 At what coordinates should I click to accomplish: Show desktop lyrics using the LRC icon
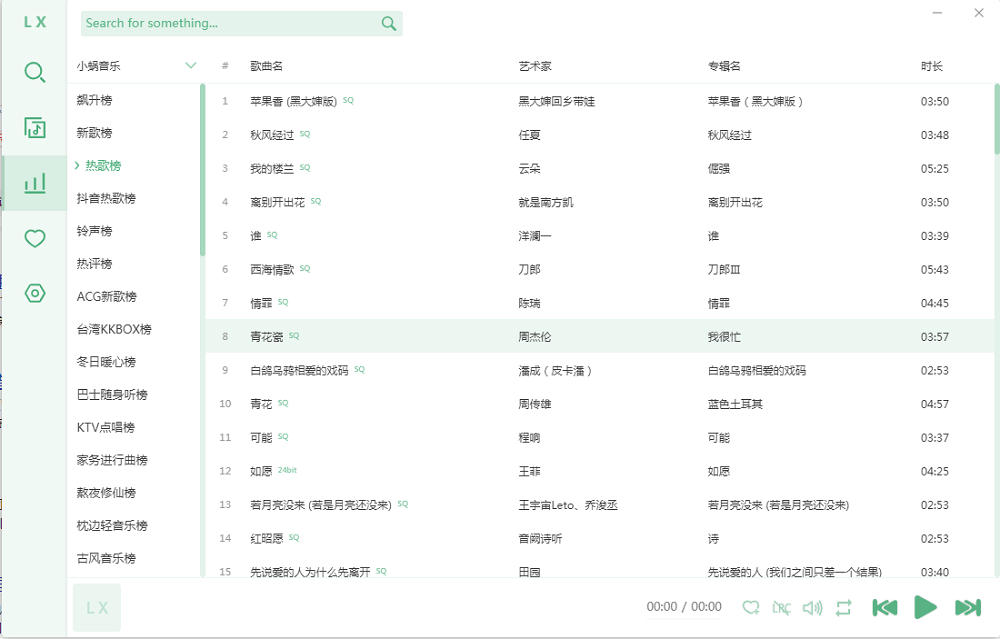pos(782,607)
